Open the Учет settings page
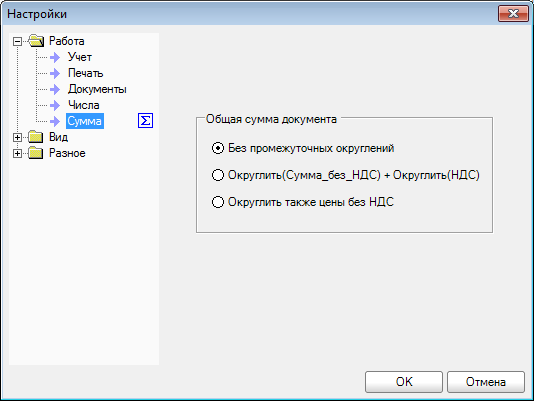This screenshot has width=534, height=401. click(80, 57)
